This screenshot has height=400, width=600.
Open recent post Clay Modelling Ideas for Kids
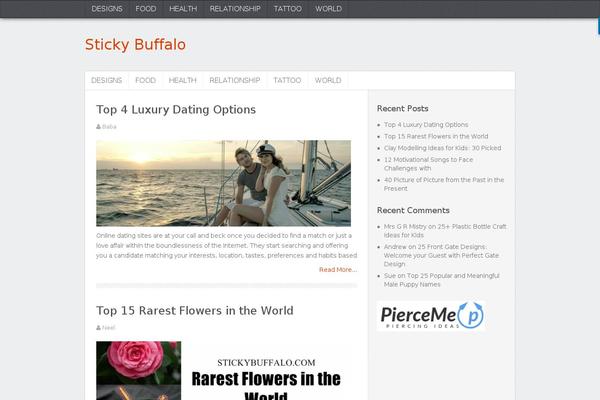[442, 148]
